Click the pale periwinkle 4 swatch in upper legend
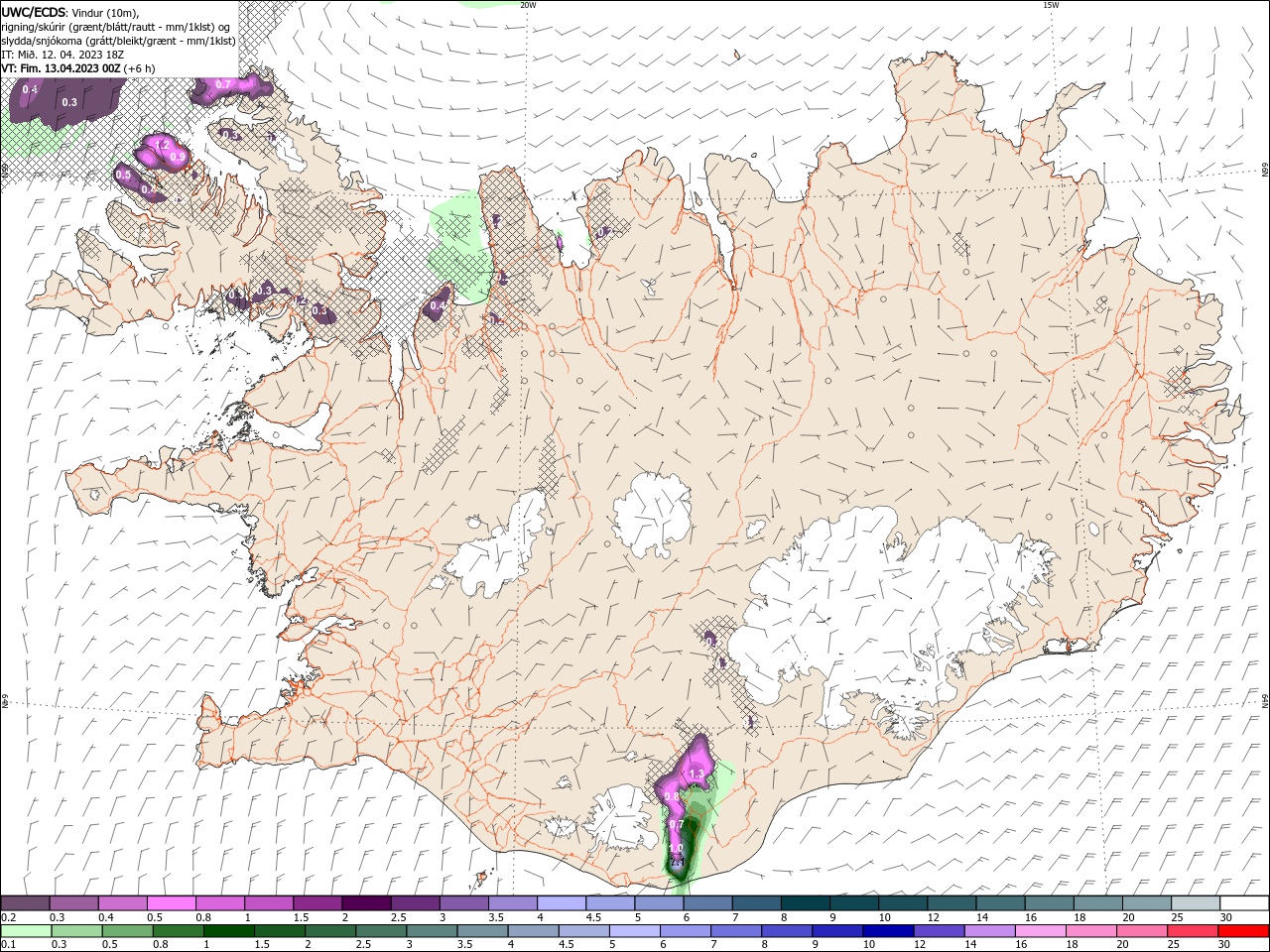The height and width of the screenshot is (952, 1270). [x=561, y=903]
